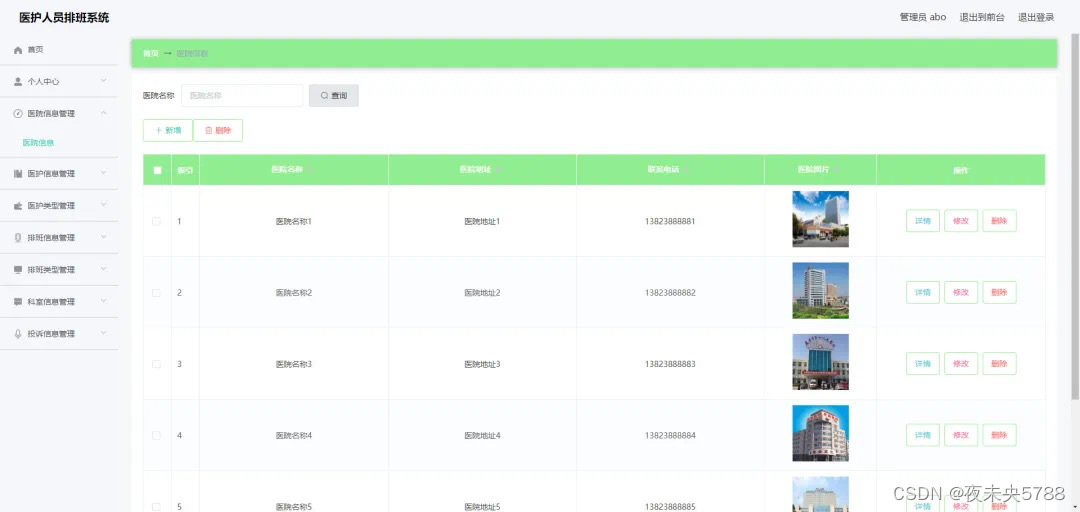The image size is (1080, 512).
Task: Click the home icon beside 首页
Action: click(x=19, y=50)
